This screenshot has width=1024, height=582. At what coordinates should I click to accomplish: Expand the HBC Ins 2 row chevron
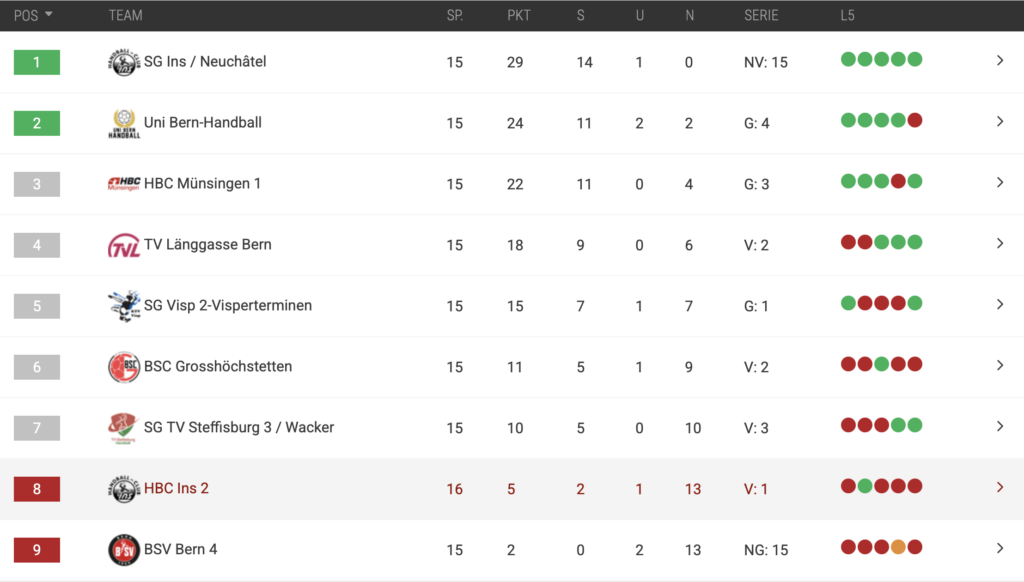point(1000,488)
